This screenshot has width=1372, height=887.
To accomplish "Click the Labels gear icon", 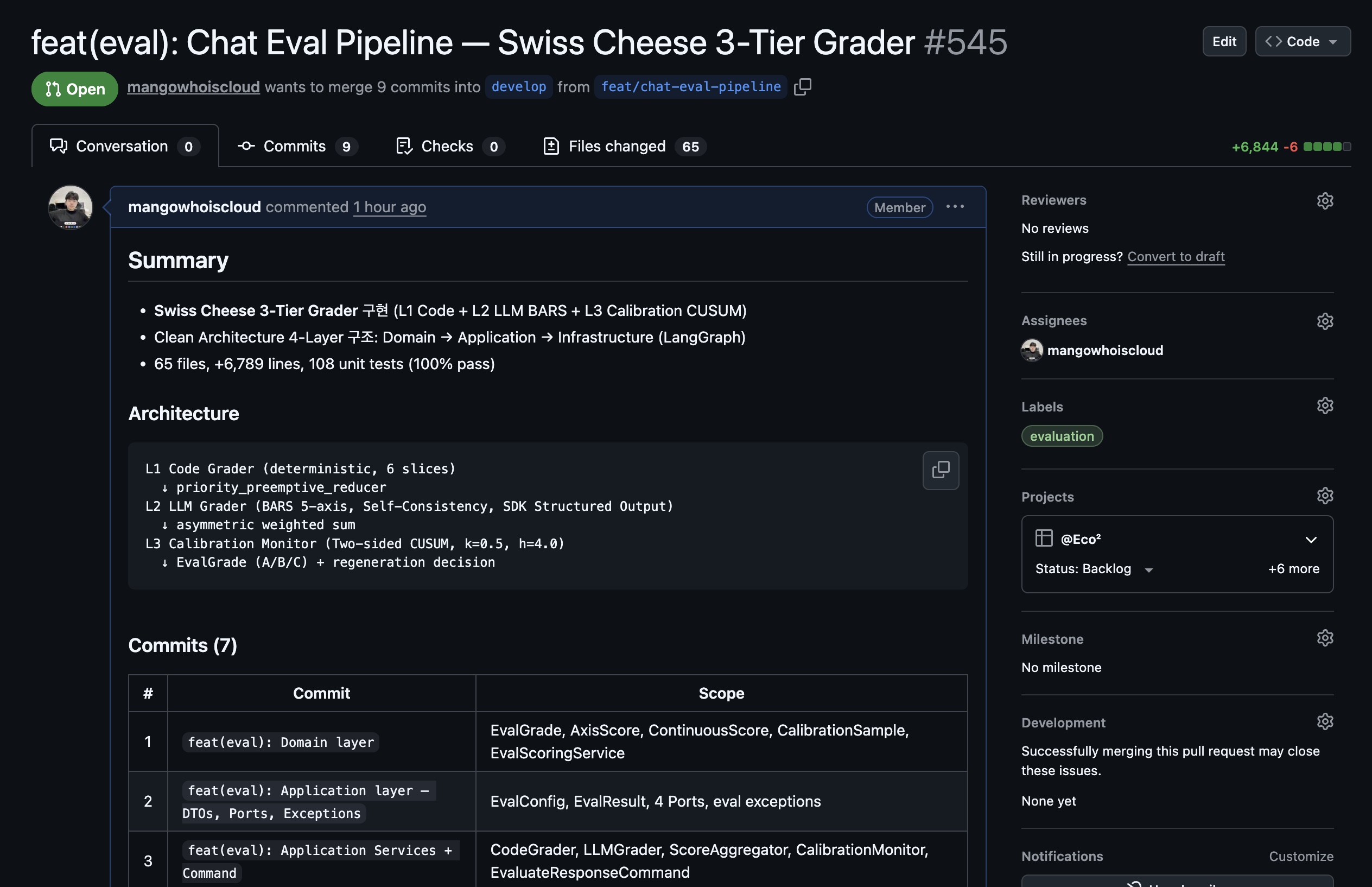I will click(x=1324, y=406).
